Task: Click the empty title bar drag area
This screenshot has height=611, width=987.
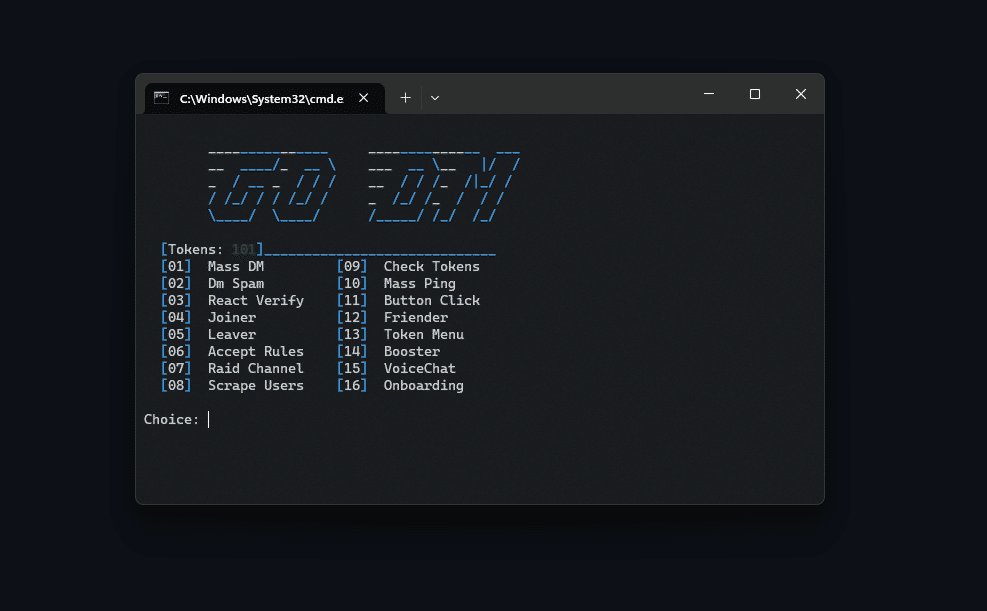Action: point(567,96)
